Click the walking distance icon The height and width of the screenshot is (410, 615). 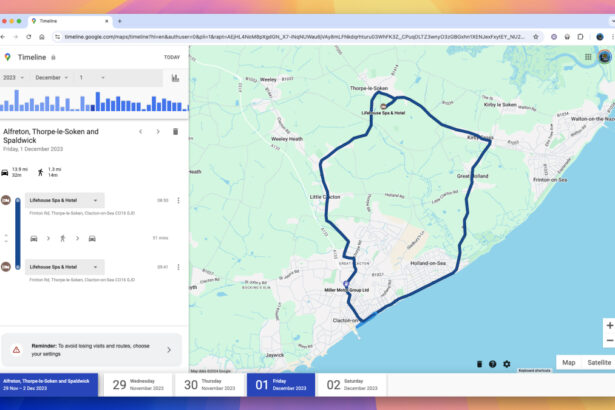tap(40, 172)
